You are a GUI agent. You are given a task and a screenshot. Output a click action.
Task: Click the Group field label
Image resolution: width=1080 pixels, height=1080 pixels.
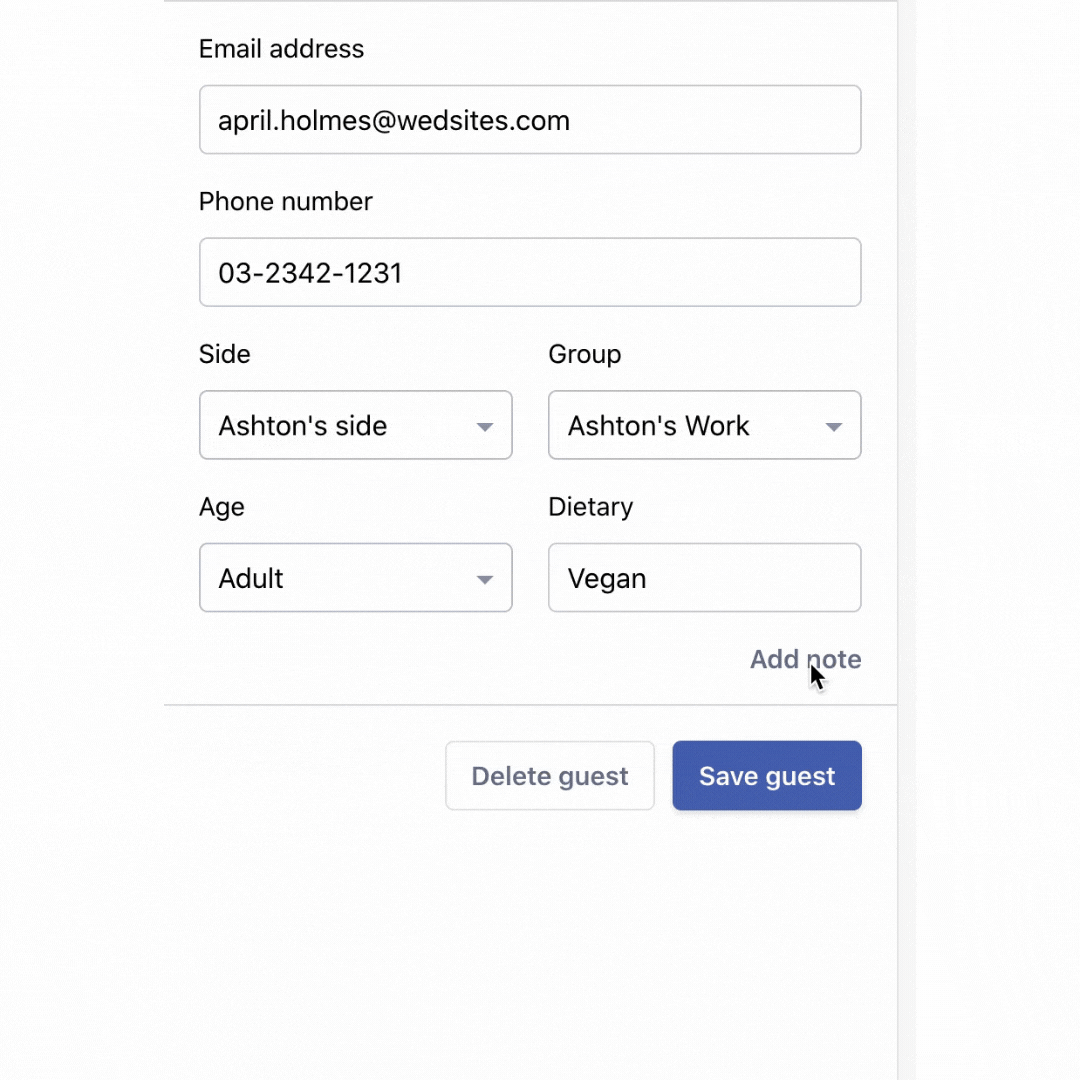pyautogui.click(x=584, y=354)
